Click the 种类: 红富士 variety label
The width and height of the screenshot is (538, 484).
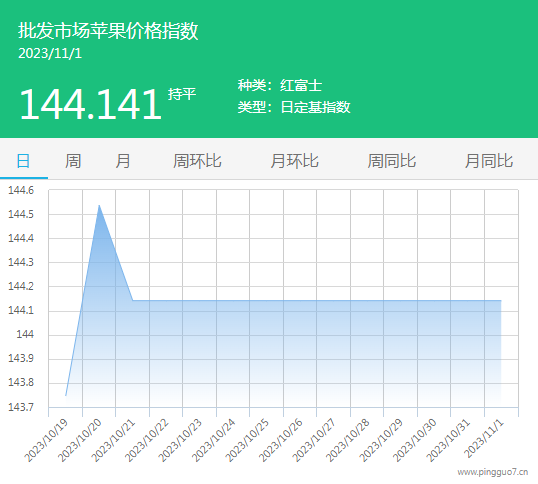(280, 85)
